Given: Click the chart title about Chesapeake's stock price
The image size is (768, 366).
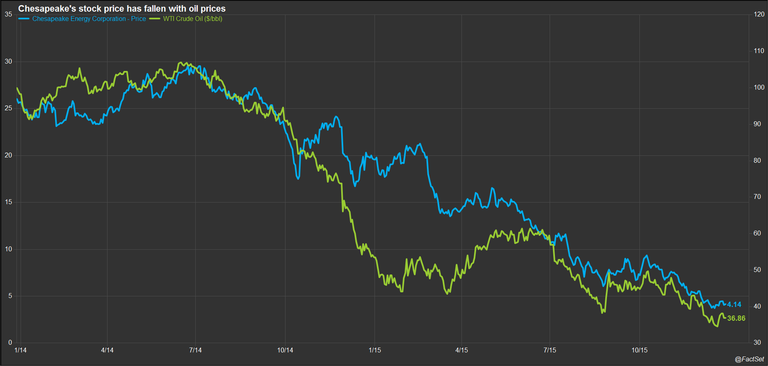Looking at the screenshot, I should (x=121, y=8).
